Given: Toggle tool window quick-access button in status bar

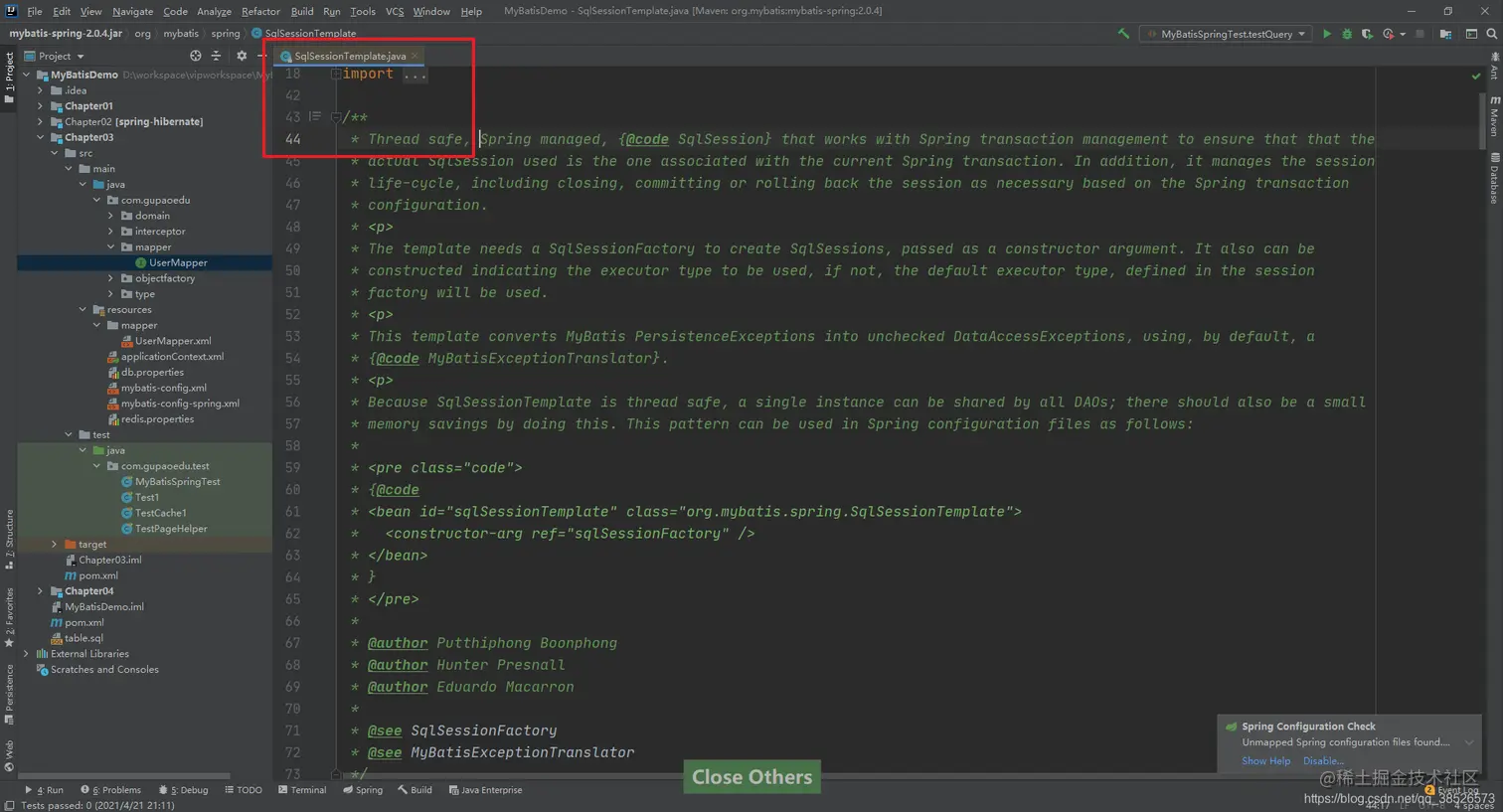Looking at the screenshot, I should [9, 805].
